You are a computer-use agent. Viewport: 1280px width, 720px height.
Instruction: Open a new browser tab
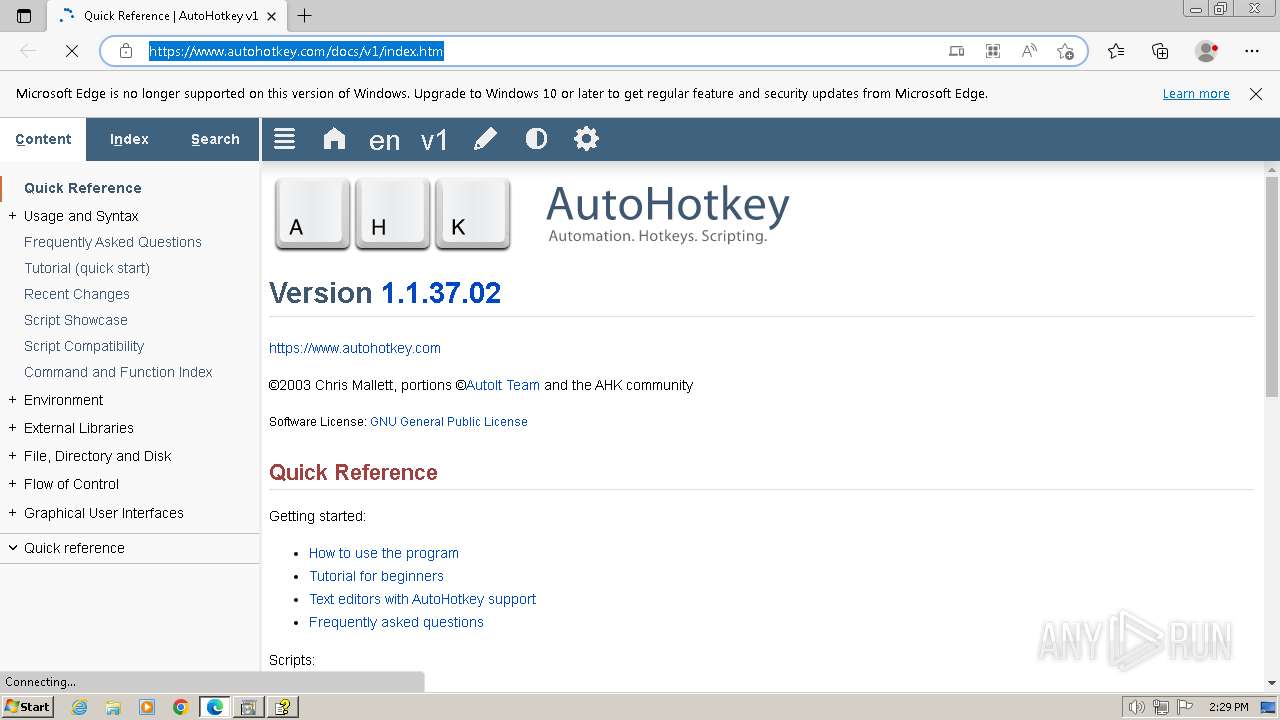305,16
